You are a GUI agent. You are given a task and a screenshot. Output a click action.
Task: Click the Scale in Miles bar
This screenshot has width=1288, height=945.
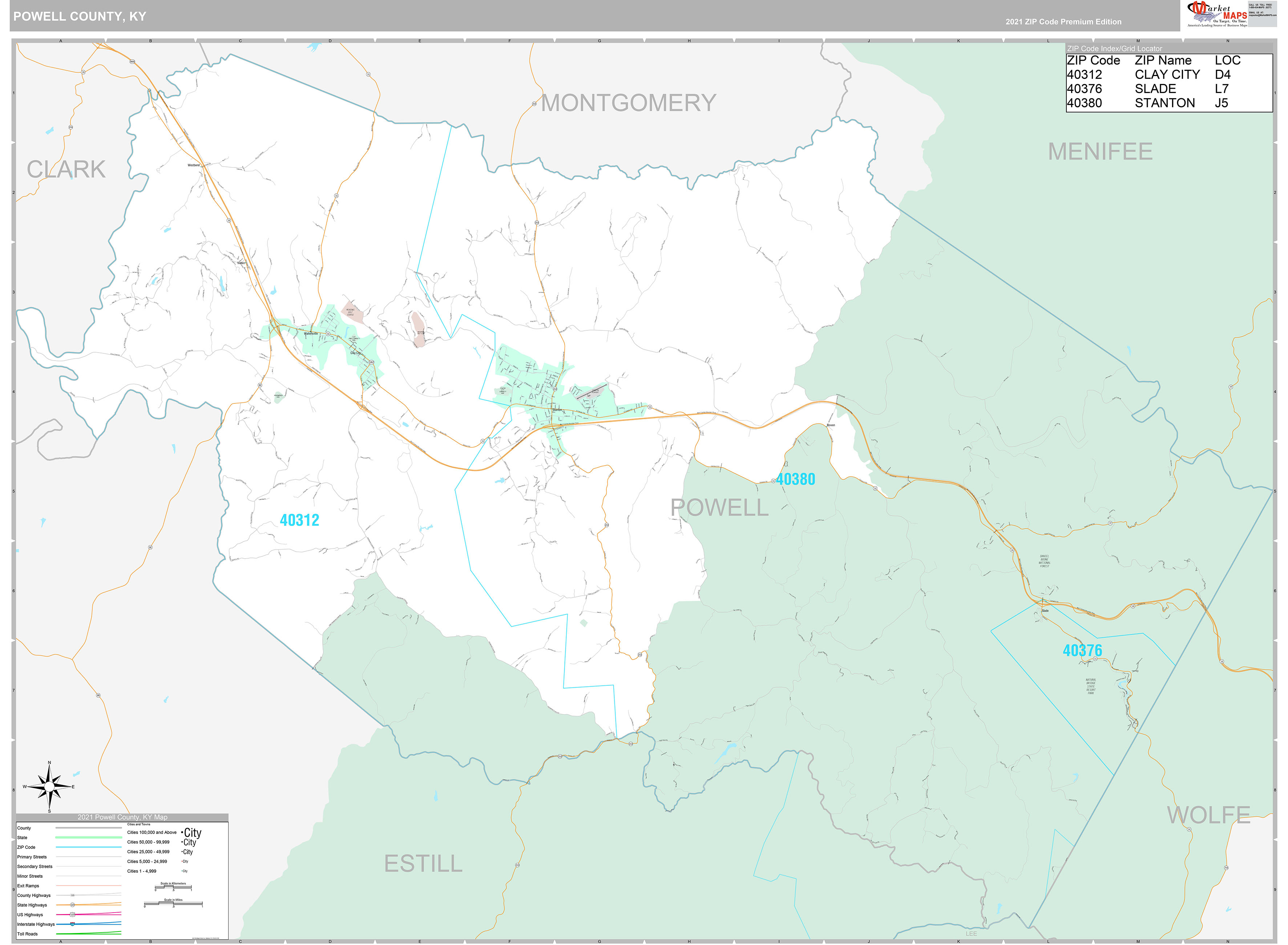point(173,904)
